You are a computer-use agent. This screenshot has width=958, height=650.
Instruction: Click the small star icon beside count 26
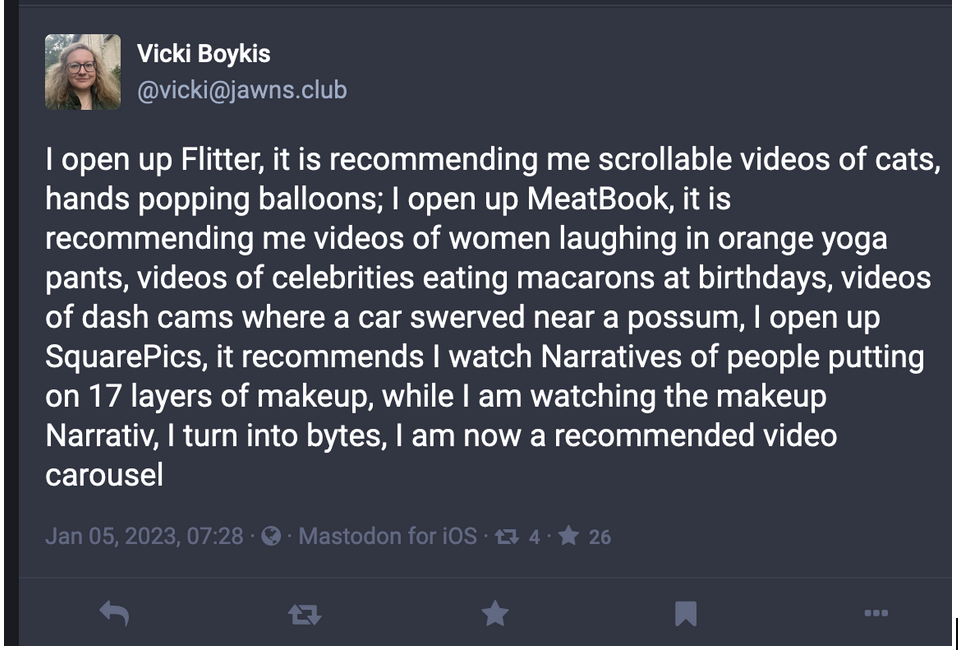[568, 536]
